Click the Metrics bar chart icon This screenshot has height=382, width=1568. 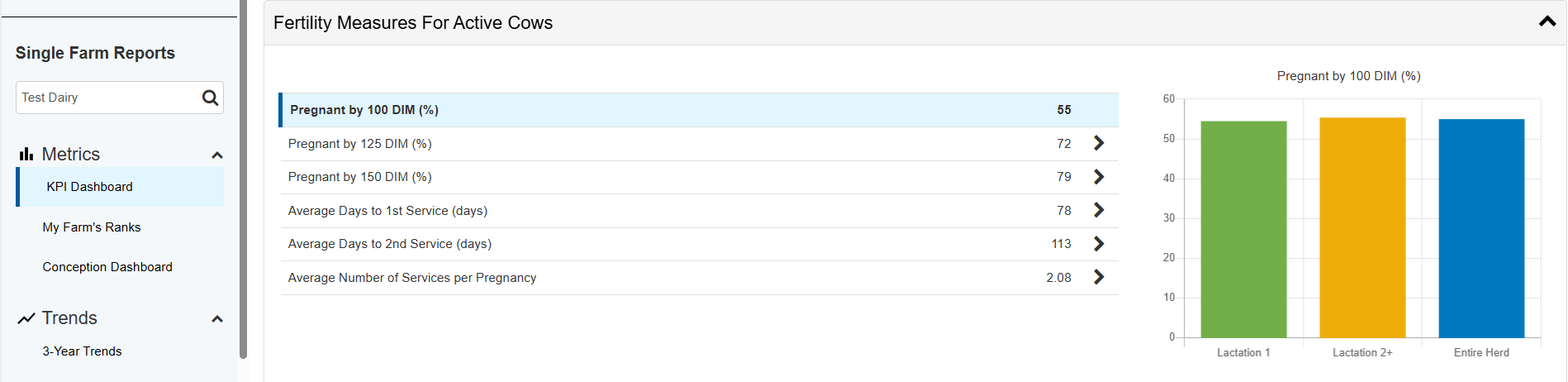coord(26,154)
